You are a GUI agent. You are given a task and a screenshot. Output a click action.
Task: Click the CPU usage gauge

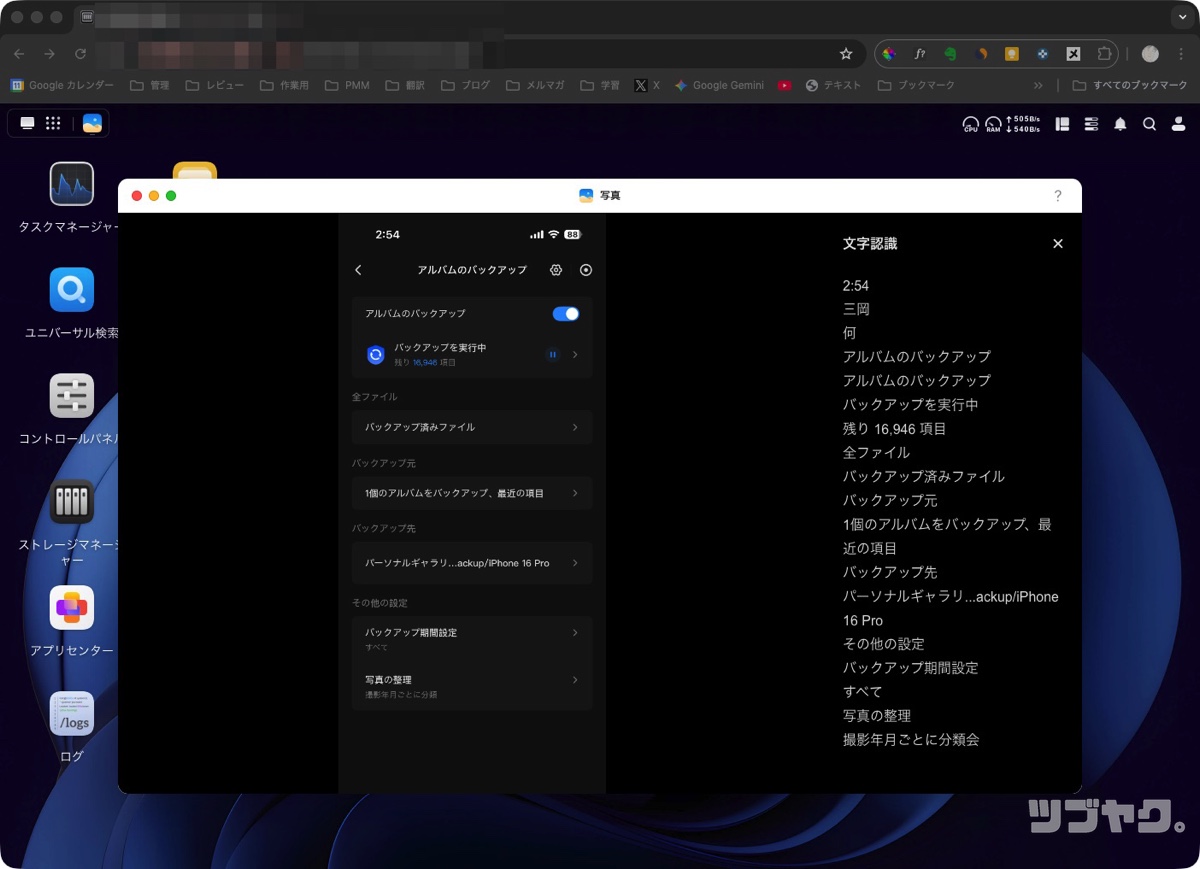click(x=970, y=123)
